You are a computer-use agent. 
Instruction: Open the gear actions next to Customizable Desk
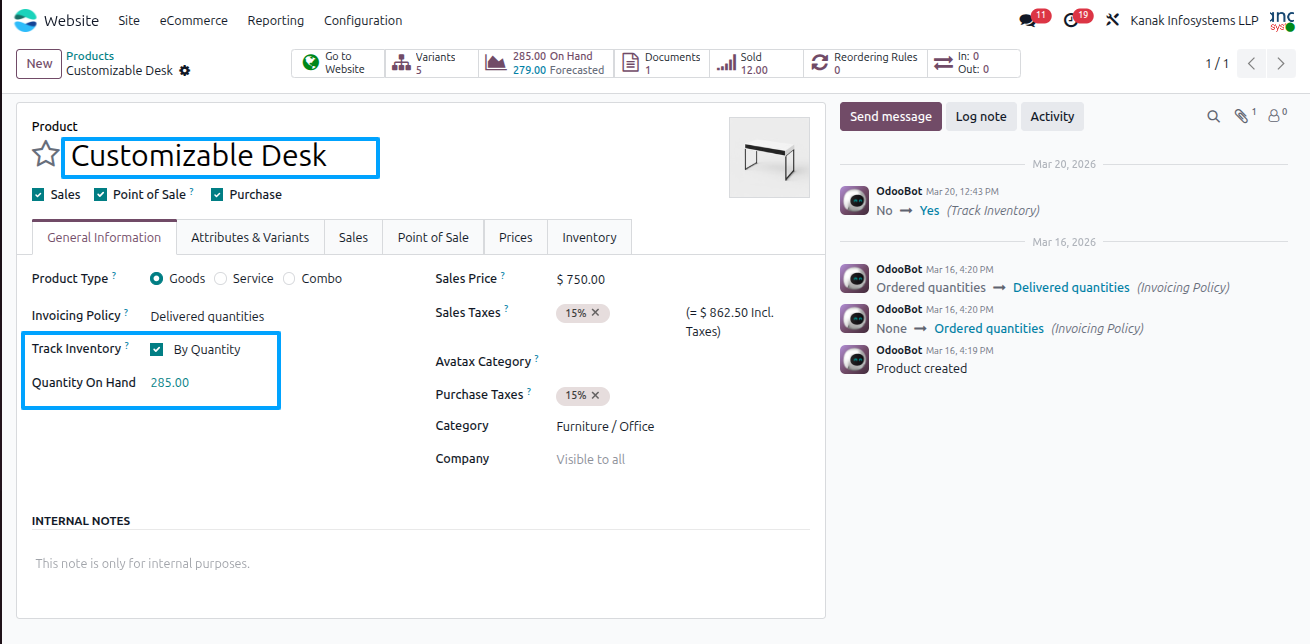[184, 71]
